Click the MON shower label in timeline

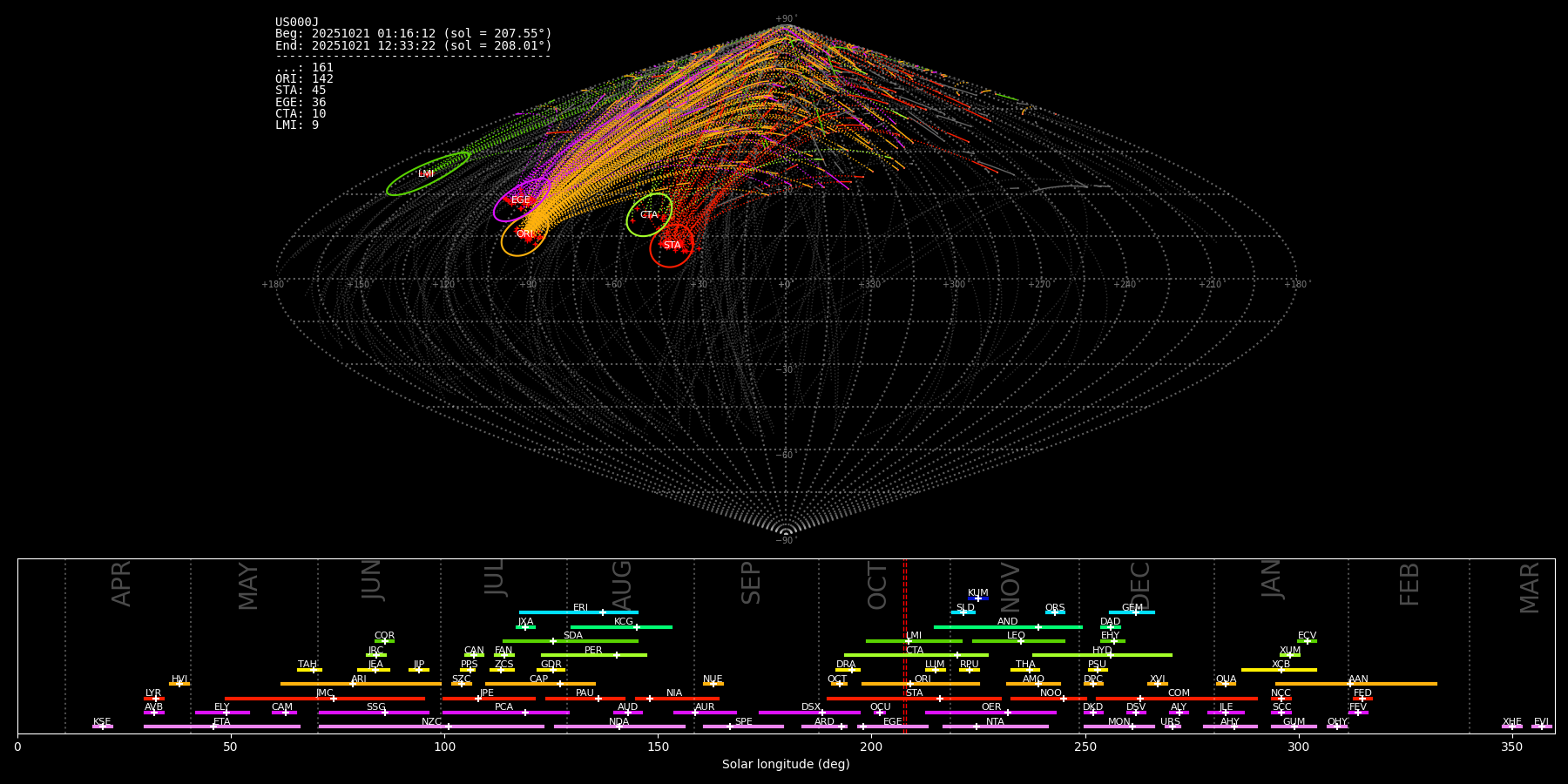coord(1119,722)
